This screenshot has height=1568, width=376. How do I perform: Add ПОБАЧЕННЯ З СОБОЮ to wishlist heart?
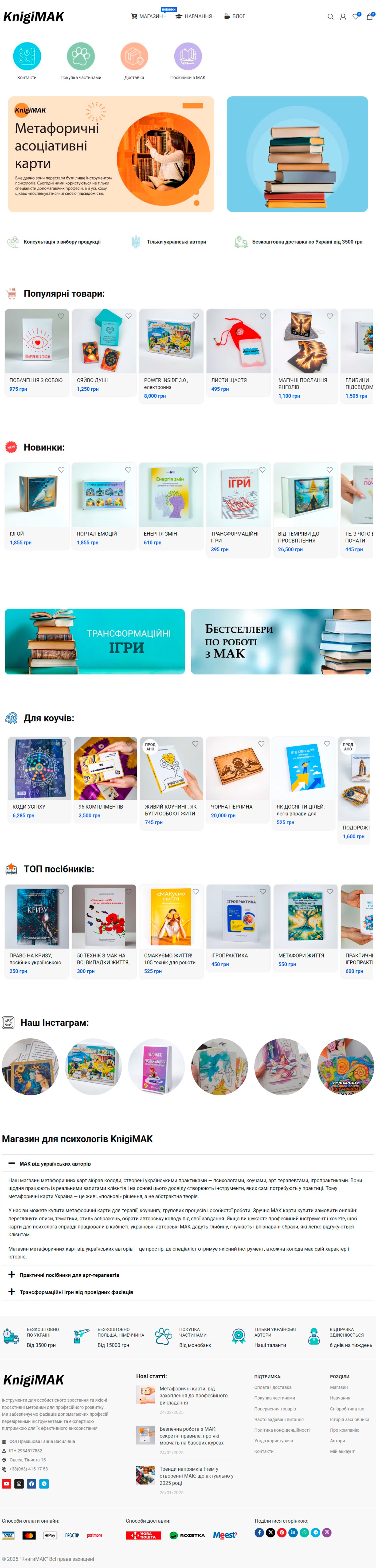(x=61, y=316)
